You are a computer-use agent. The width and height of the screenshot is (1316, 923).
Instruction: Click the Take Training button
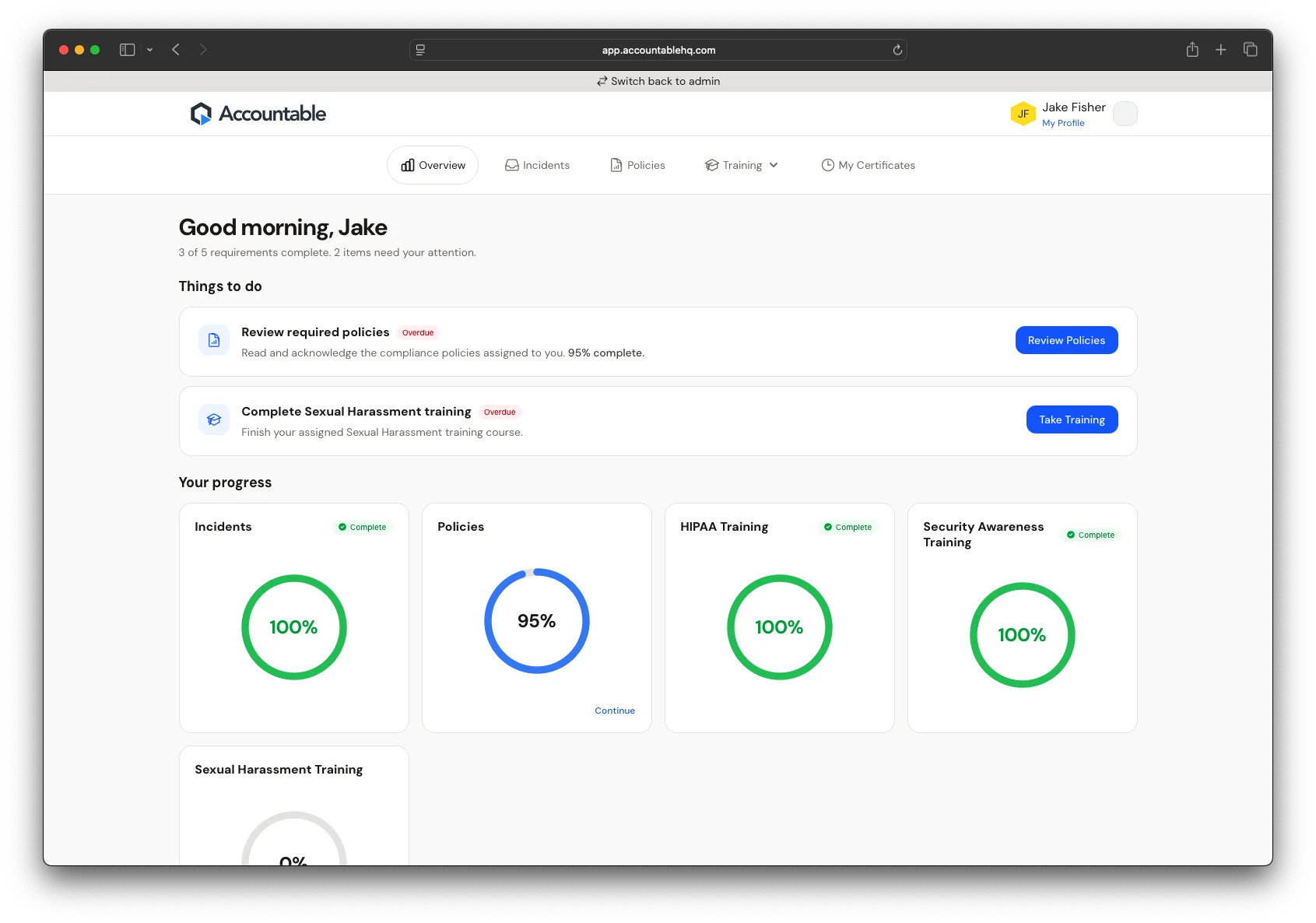(x=1072, y=419)
